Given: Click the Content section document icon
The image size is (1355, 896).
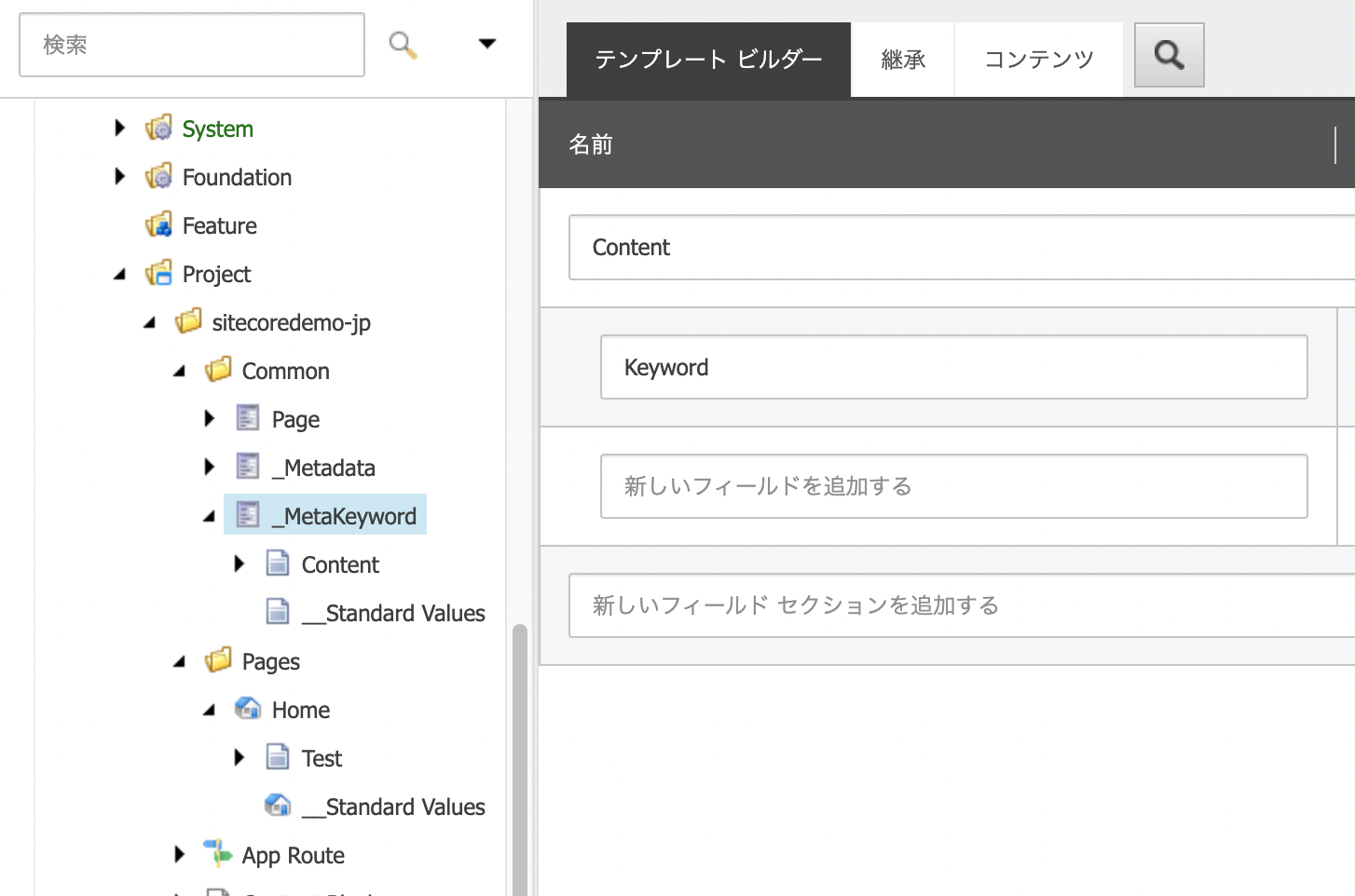Looking at the screenshot, I should click(x=278, y=563).
